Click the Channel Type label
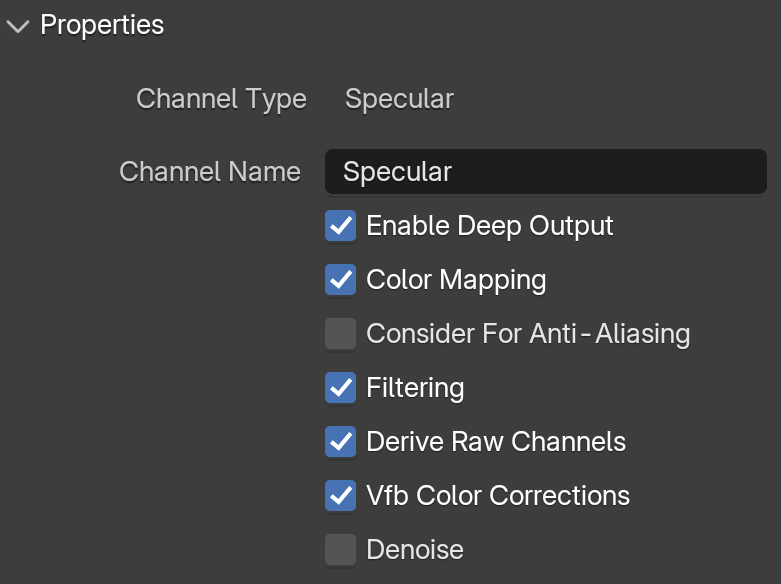Screen dimensions: 781x584 222,99
